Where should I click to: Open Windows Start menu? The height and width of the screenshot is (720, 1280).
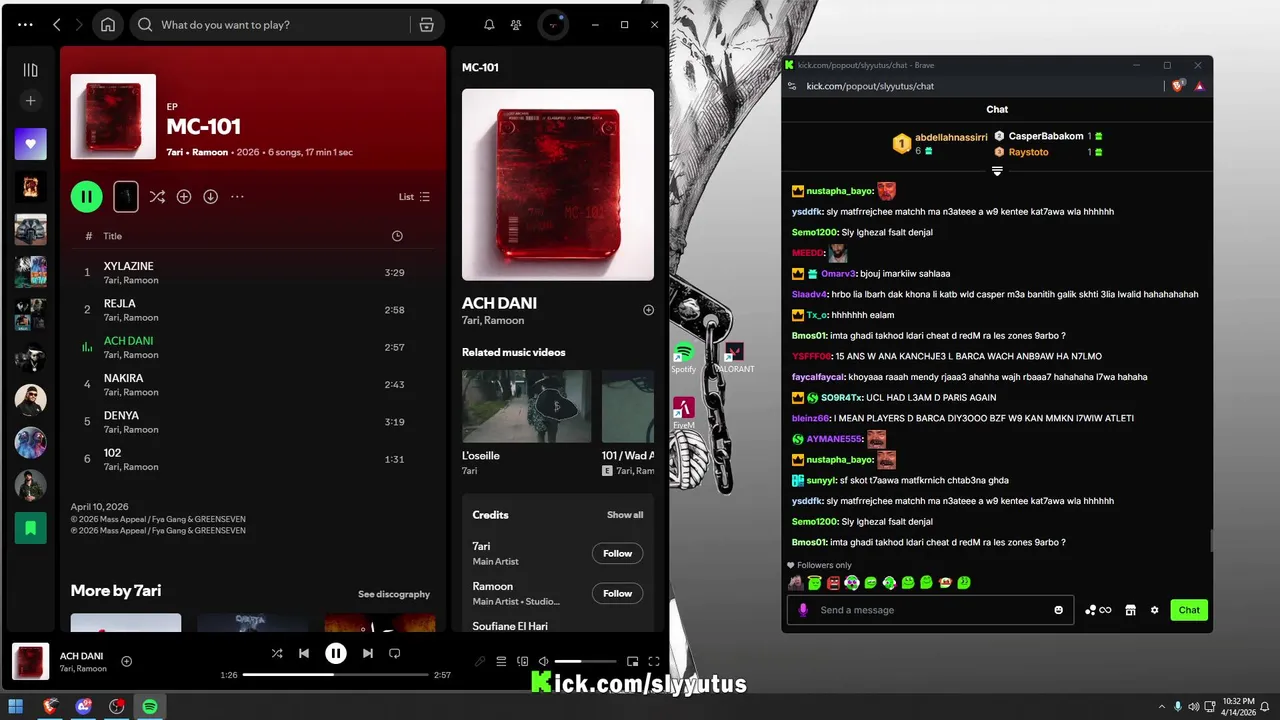tap(16, 706)
